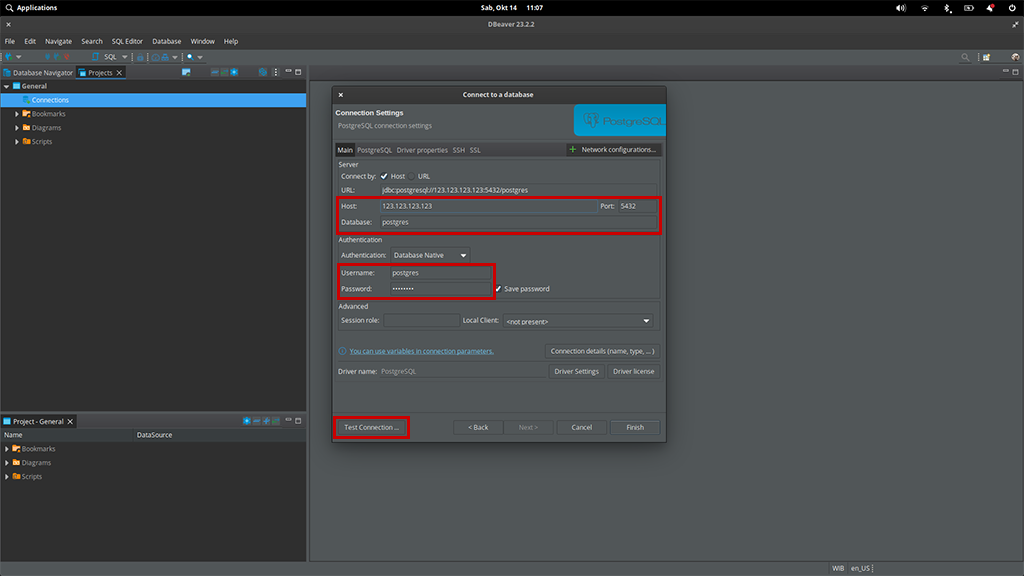The height and width of the screenshot is (576, 1024).
Task: Select the URL connect-by option
Action: coord(411,176)
